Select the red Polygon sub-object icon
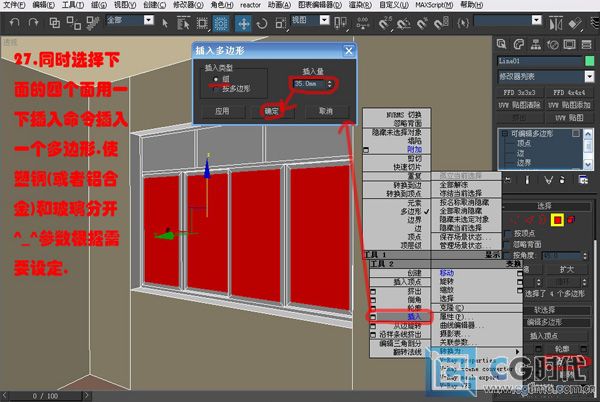The height and width of the screenshot is (402, 600). click(557, 220)
